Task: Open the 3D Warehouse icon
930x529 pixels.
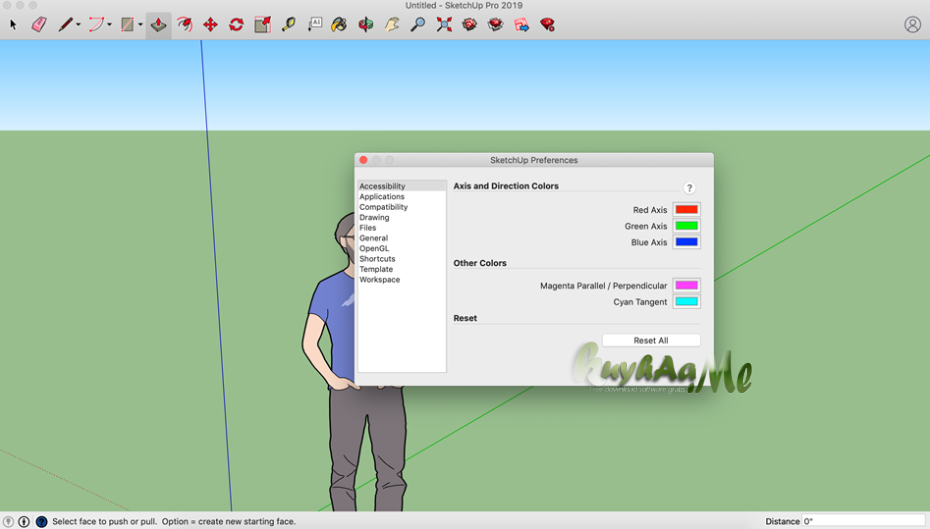Action: pos(469,24)
